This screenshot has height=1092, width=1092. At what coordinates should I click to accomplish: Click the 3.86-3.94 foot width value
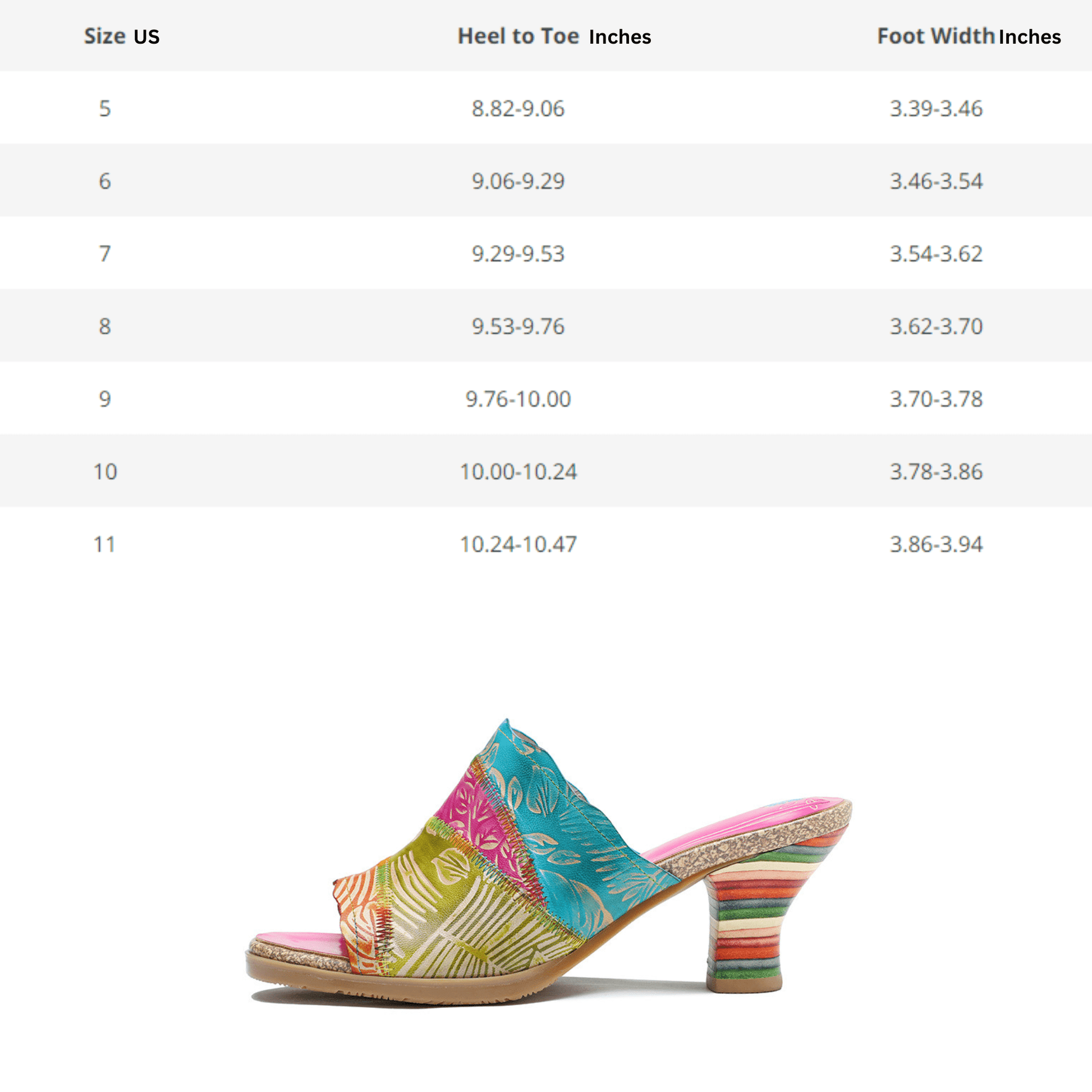936,544
